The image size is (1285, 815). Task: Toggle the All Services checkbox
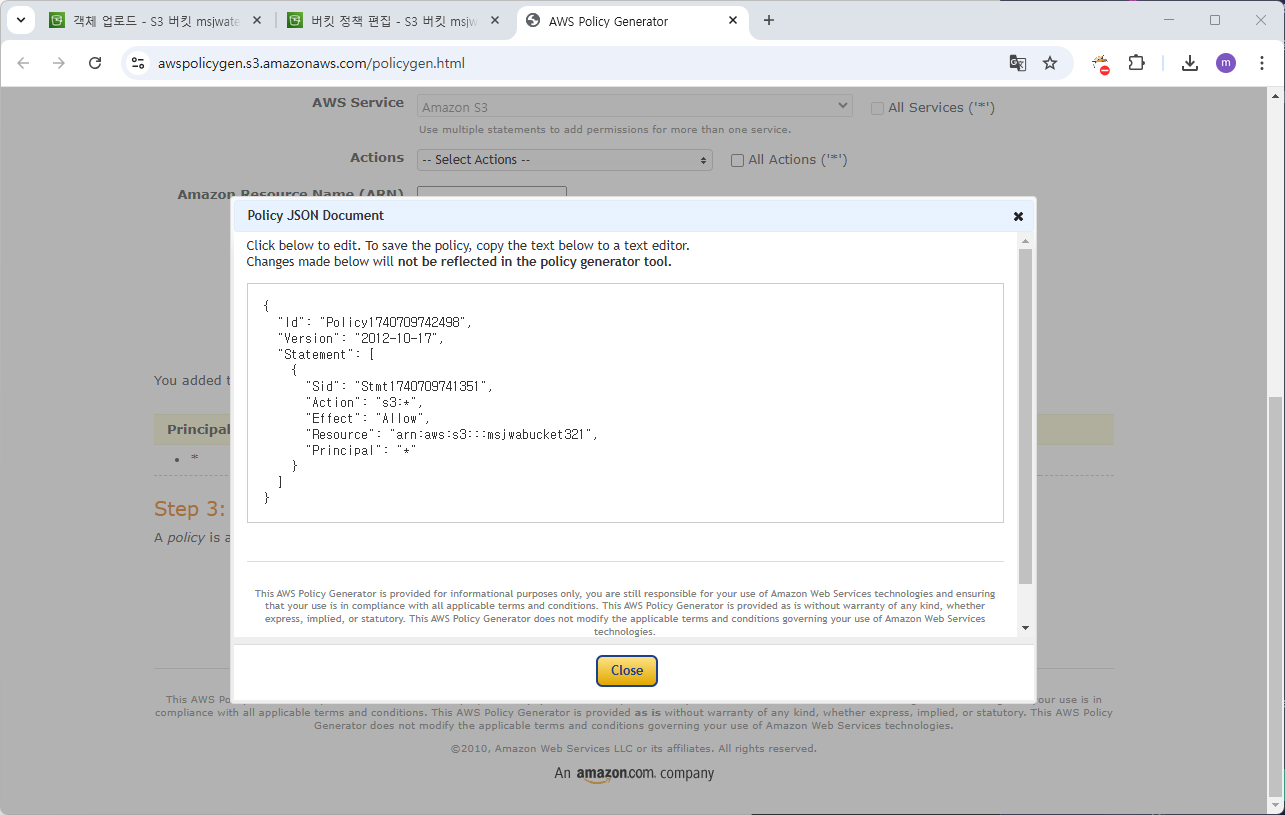pyautogui.click(x=877, y=108)
